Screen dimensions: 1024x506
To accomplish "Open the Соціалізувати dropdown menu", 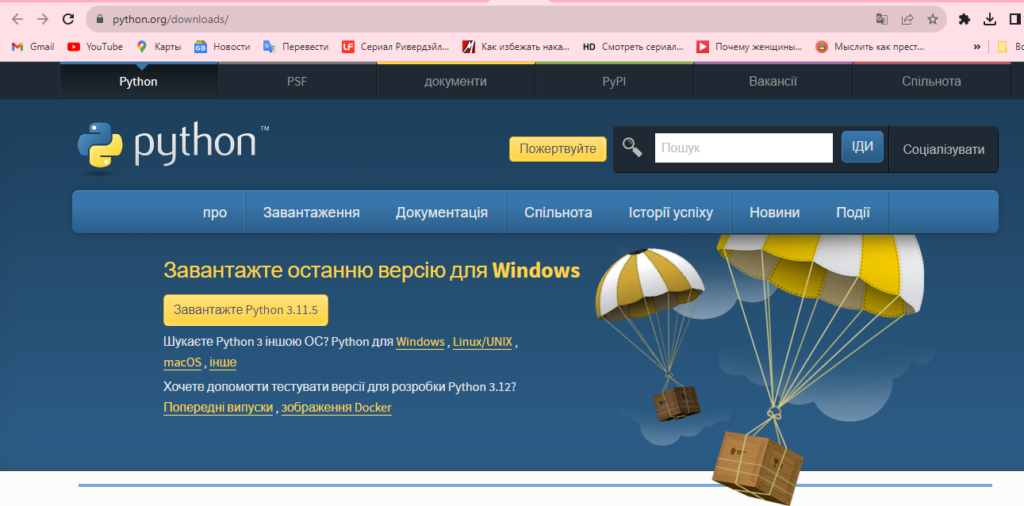I will pyautogui.click(x=943, y=149).
